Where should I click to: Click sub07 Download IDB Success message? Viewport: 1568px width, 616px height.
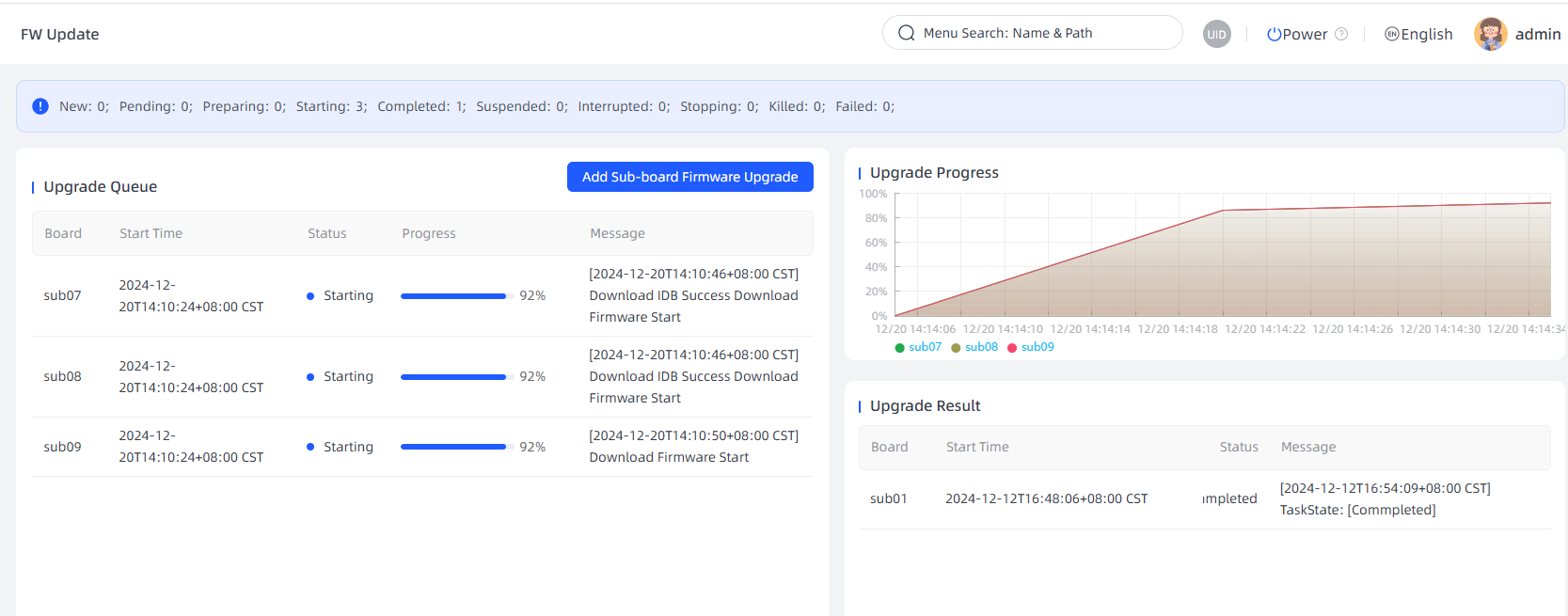[x=693, y=295]
